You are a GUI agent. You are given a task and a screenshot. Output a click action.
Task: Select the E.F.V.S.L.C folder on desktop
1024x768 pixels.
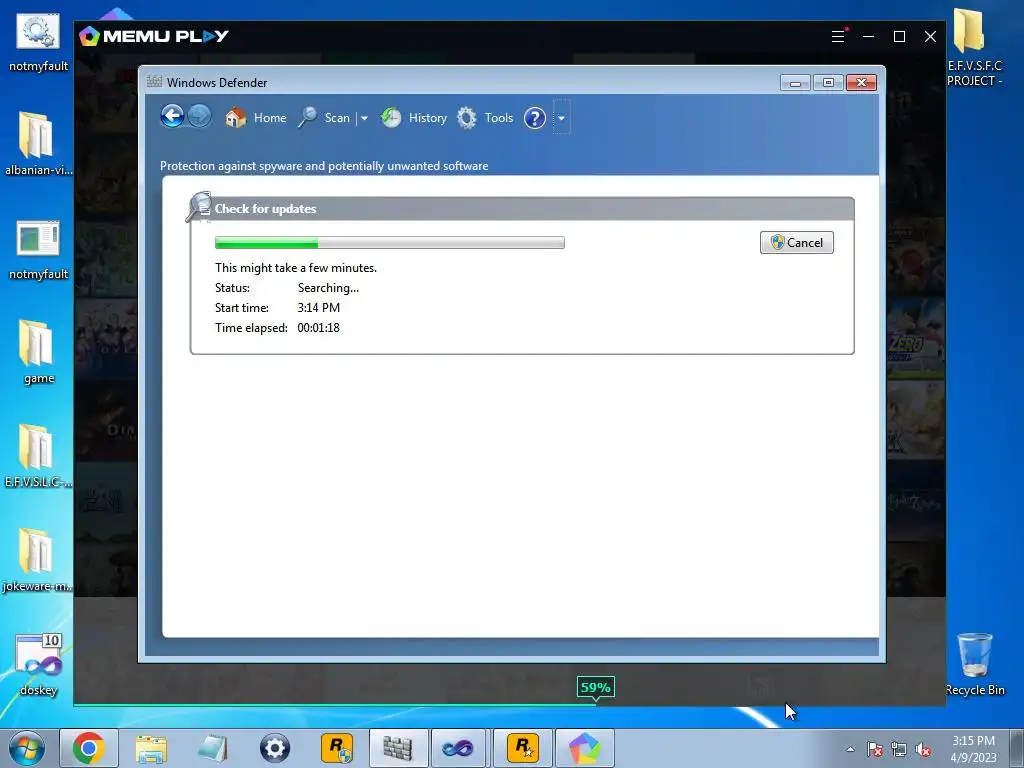coord(38,456)
